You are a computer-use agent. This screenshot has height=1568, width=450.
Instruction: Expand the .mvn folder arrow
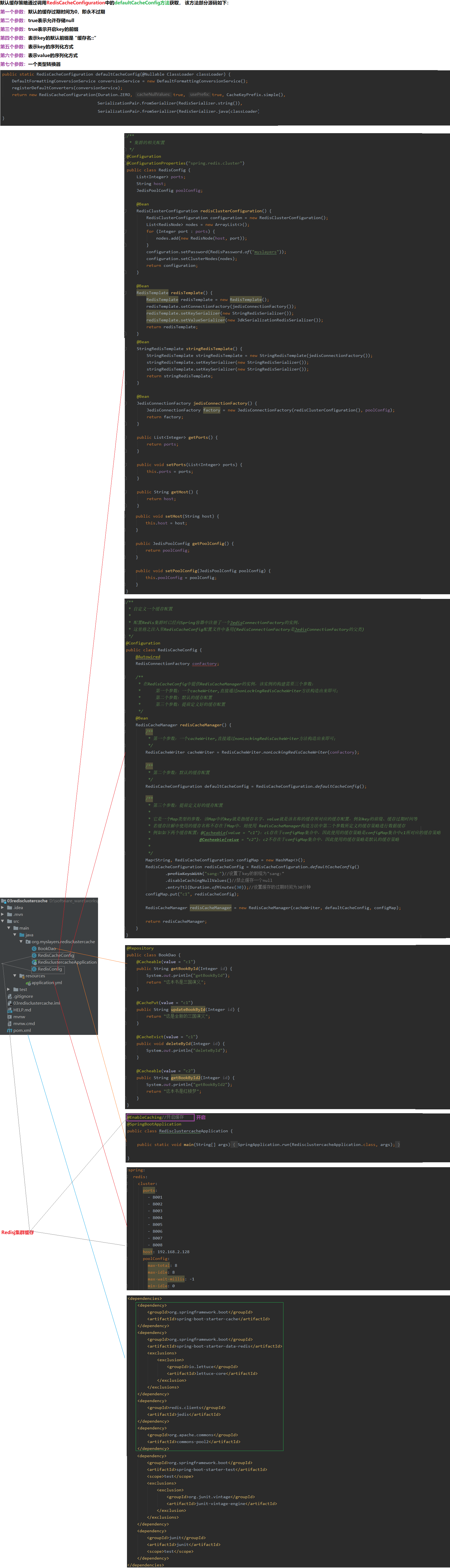click(x=2, y=914)
